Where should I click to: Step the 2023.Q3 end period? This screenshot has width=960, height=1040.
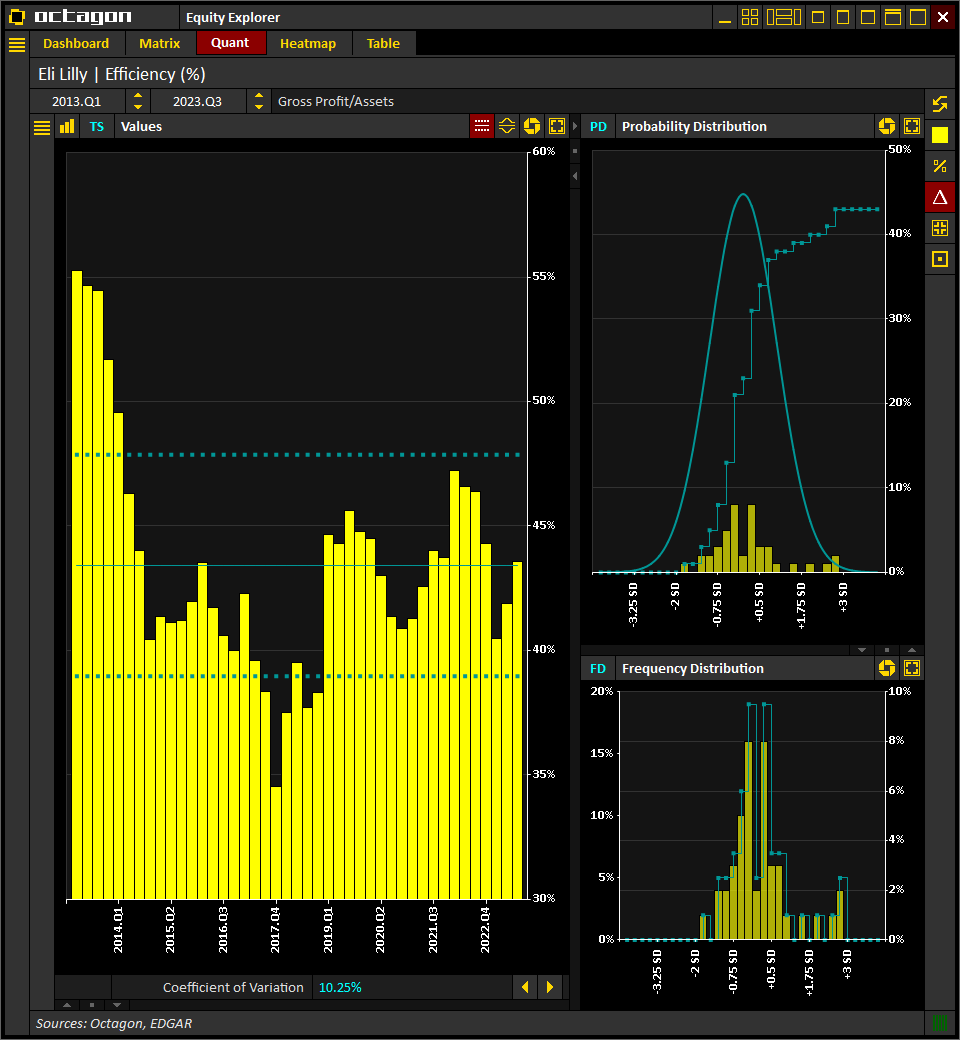(259, 101)
